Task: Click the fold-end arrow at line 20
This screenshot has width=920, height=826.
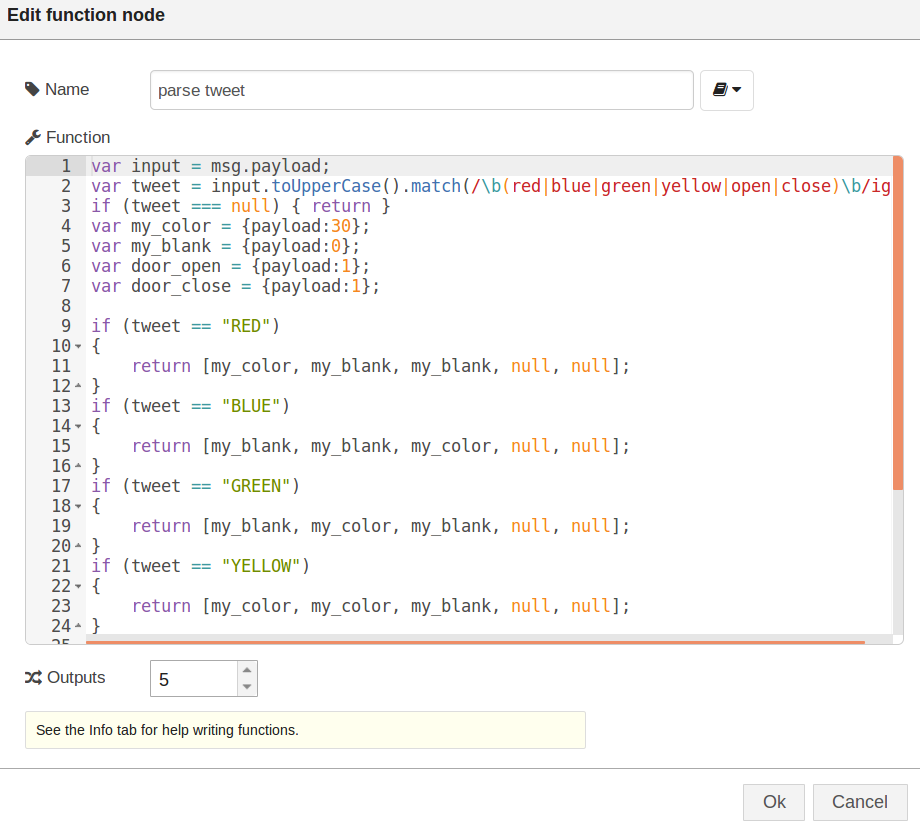Action: [x=78, y=547]
